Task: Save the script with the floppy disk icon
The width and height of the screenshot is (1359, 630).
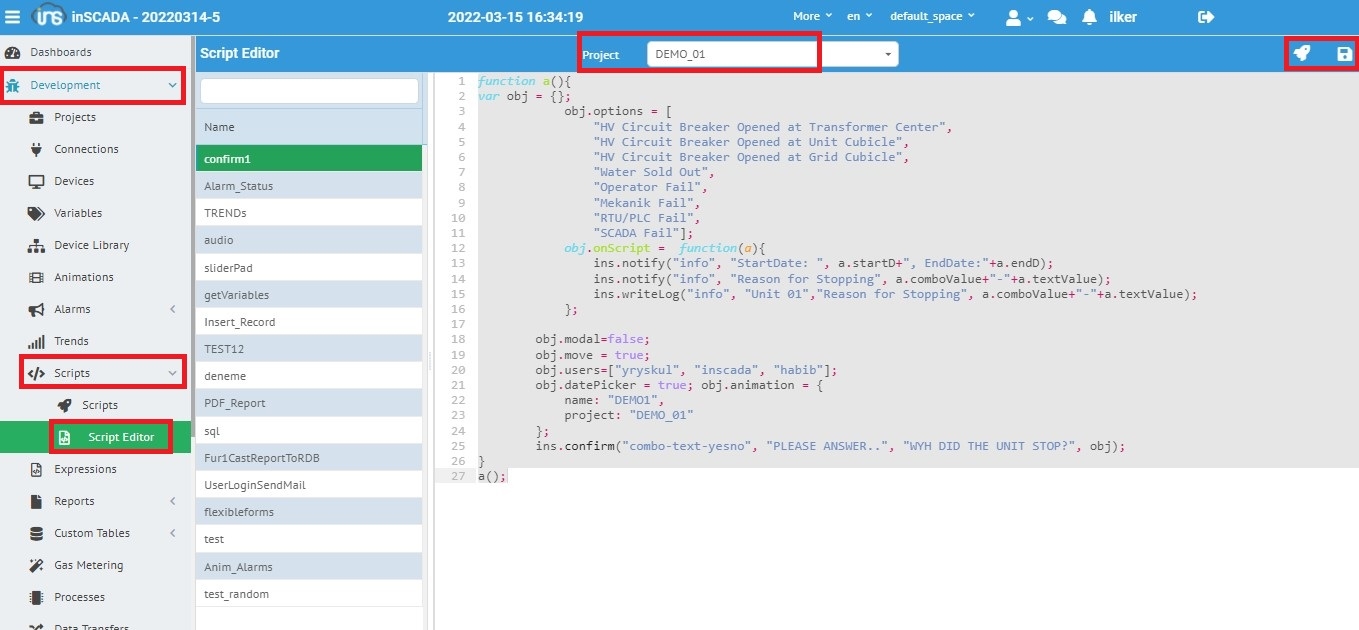Action: click(1344, 54)
